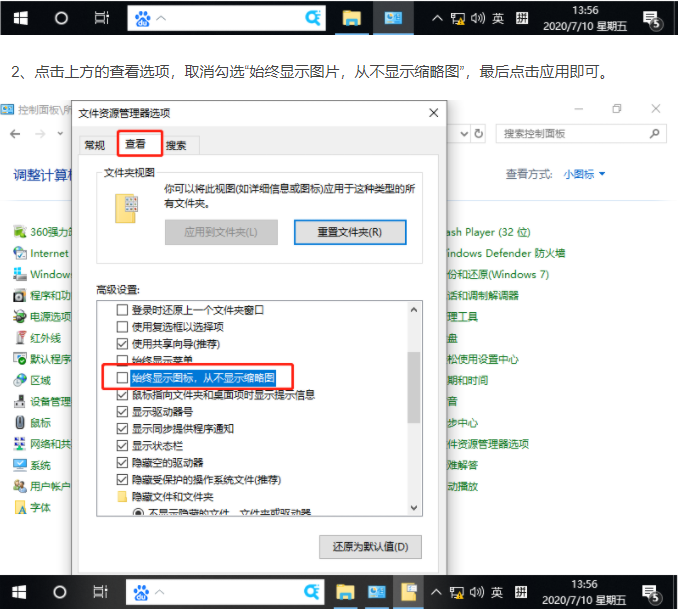Click the 字体 folder icon
Image resolution: width=678 pixels, height=609 pixels.
20,507
